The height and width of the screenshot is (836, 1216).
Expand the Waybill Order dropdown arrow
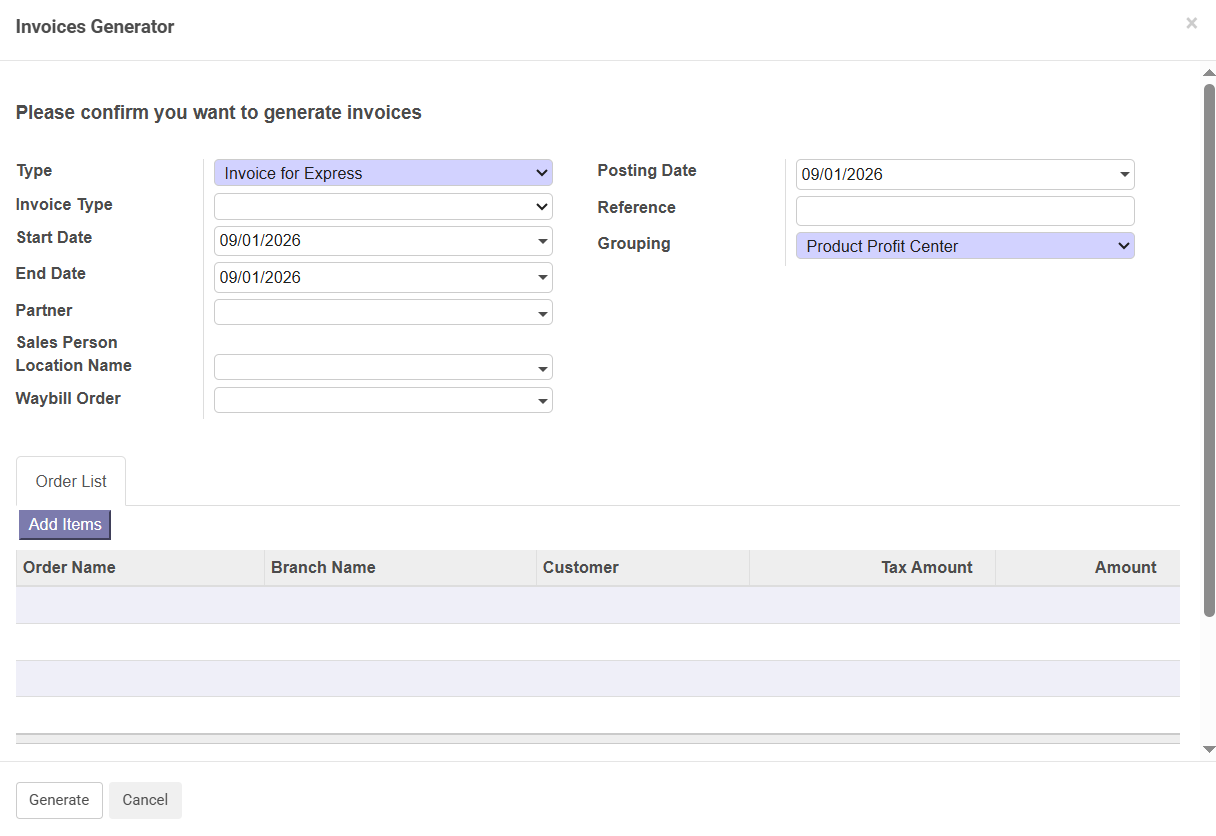[543, 401]
